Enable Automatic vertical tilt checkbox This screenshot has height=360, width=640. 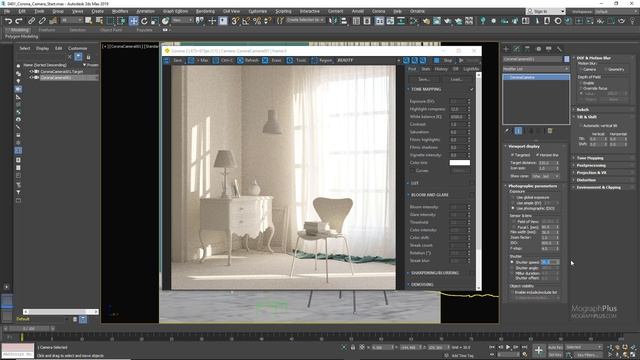point(581,126)
